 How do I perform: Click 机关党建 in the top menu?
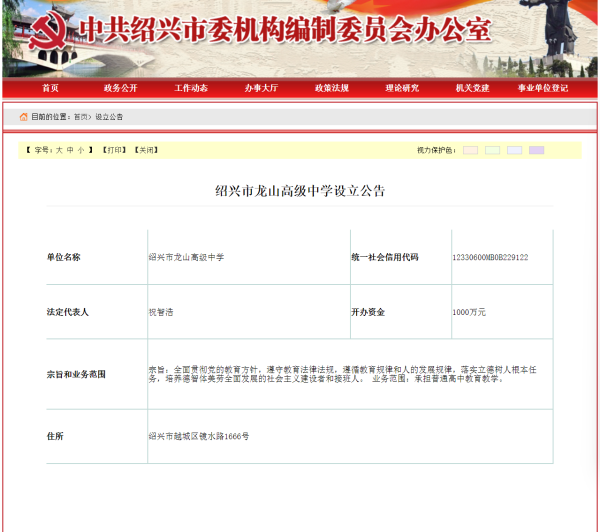coord(472,88)
